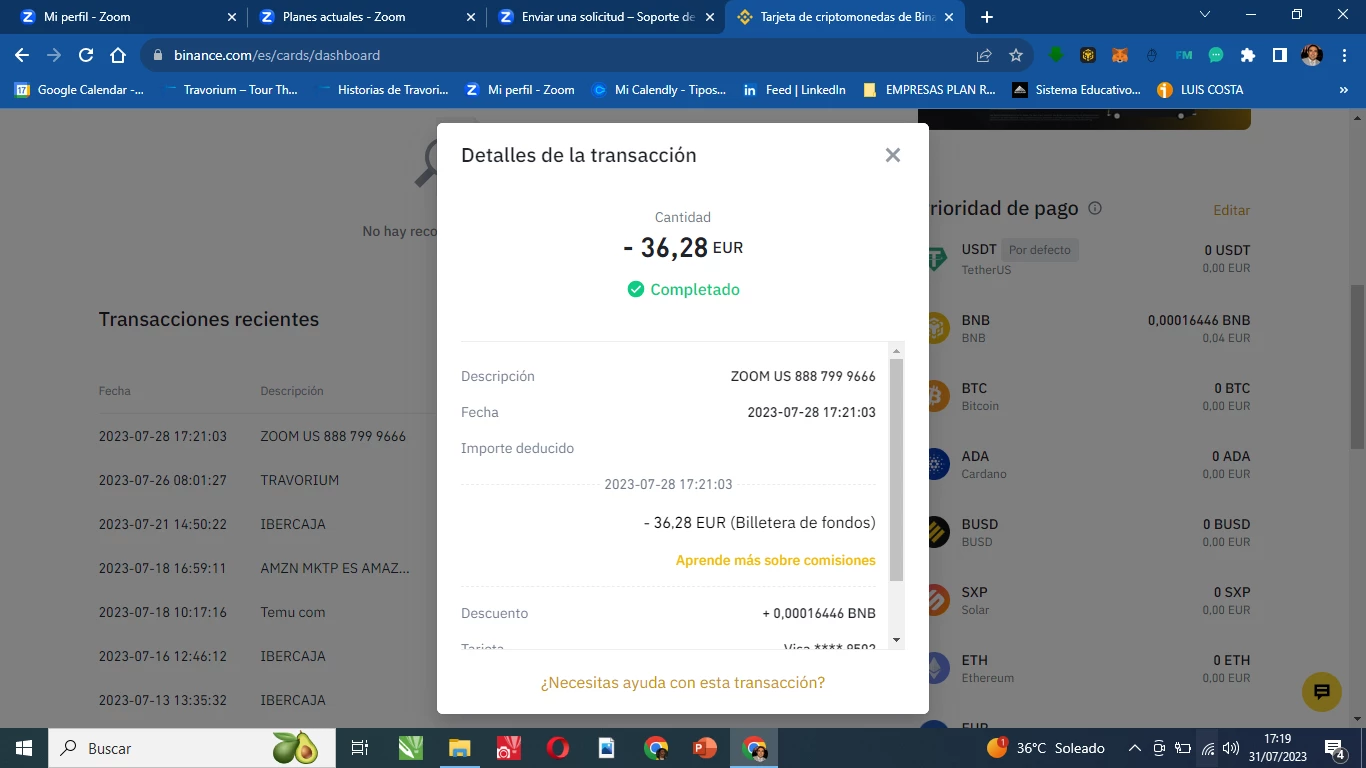The image size is (1366, 768).
Task: Select the ADA Cardano coin icon
Action: click(x=936, y=464)
